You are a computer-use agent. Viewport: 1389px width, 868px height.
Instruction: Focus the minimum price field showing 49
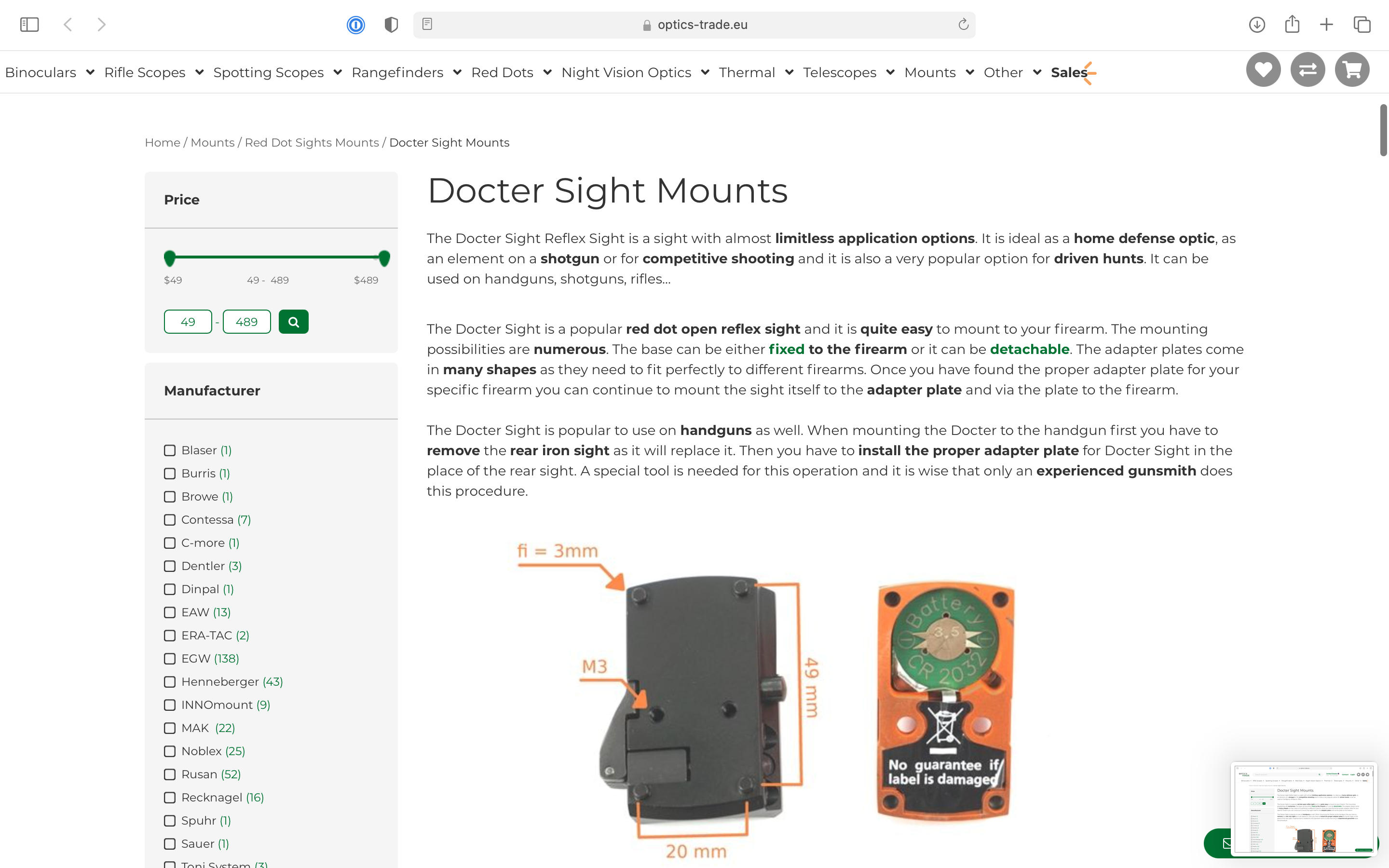click(188, 322)
